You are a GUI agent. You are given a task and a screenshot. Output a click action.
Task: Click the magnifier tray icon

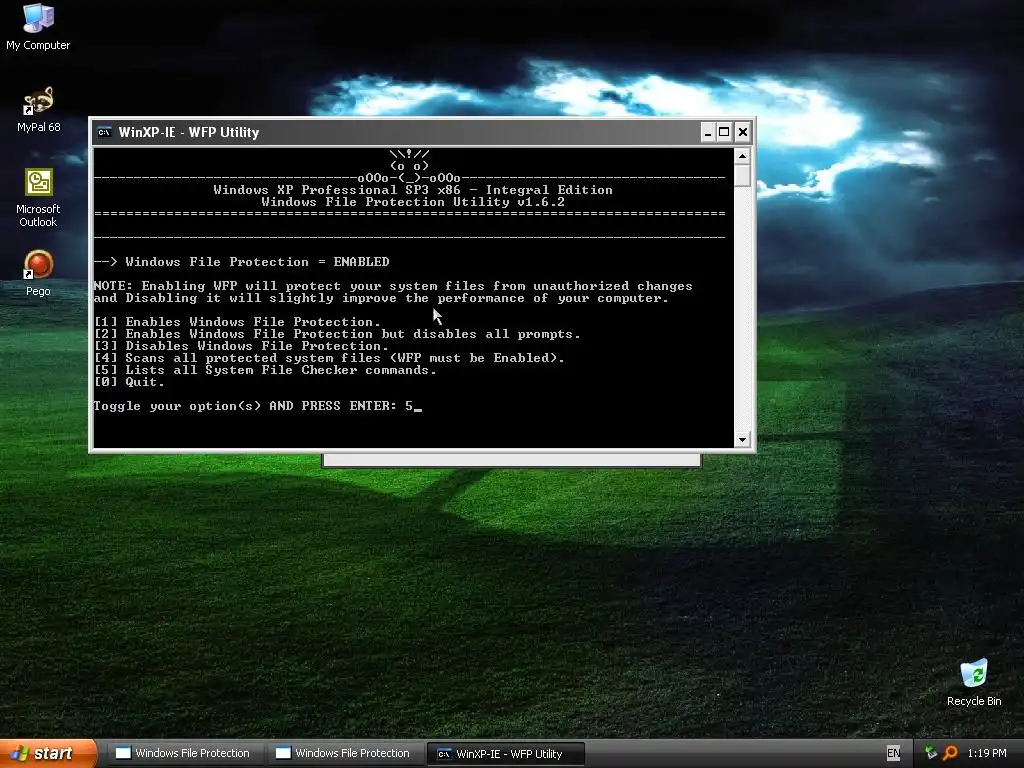pos(950,754)
